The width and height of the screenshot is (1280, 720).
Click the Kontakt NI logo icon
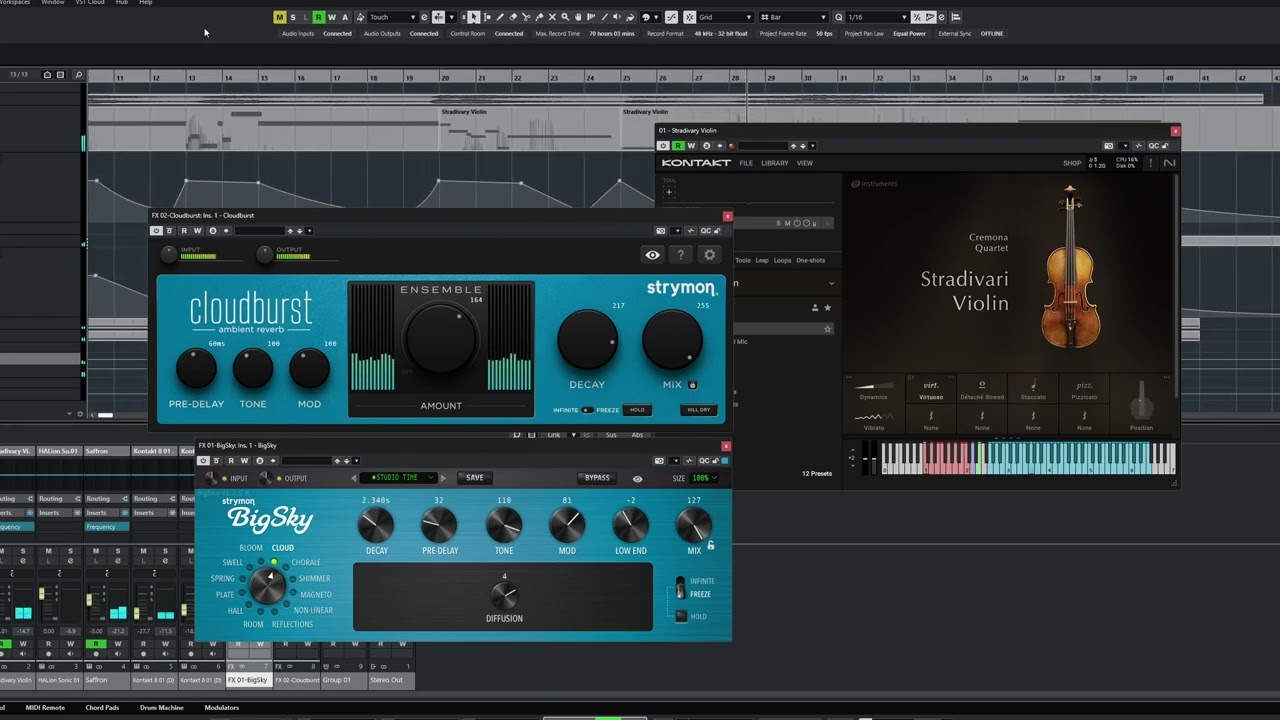[1169, 163]
